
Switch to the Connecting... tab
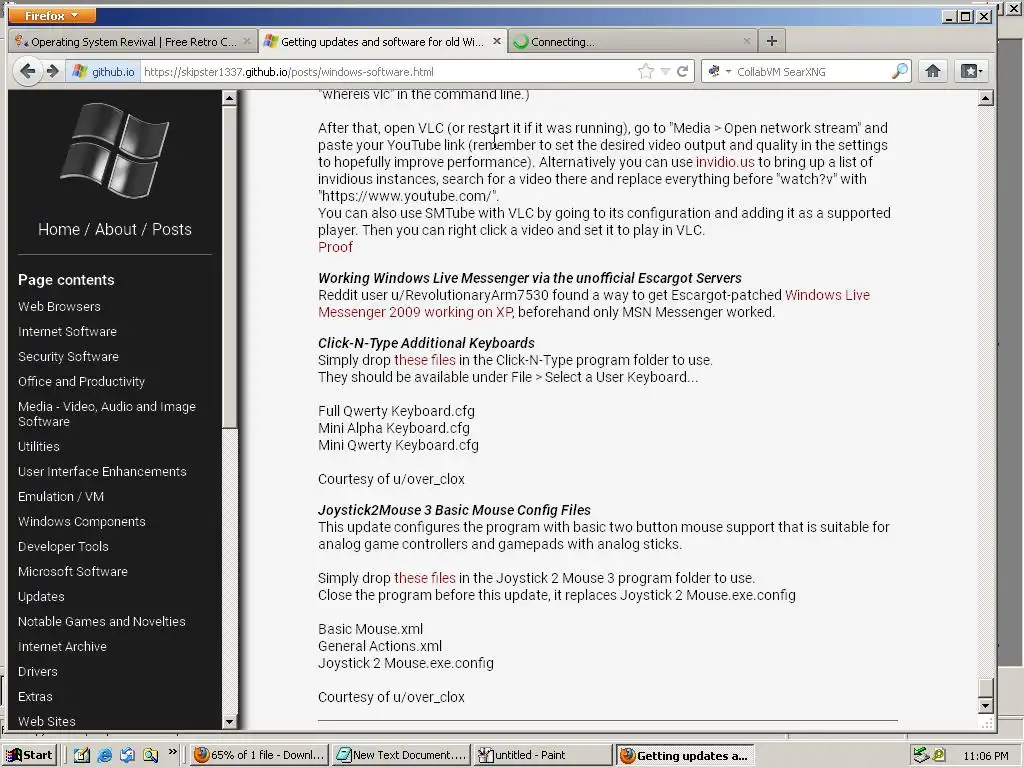pyautogui.click(x=632, y=42)
